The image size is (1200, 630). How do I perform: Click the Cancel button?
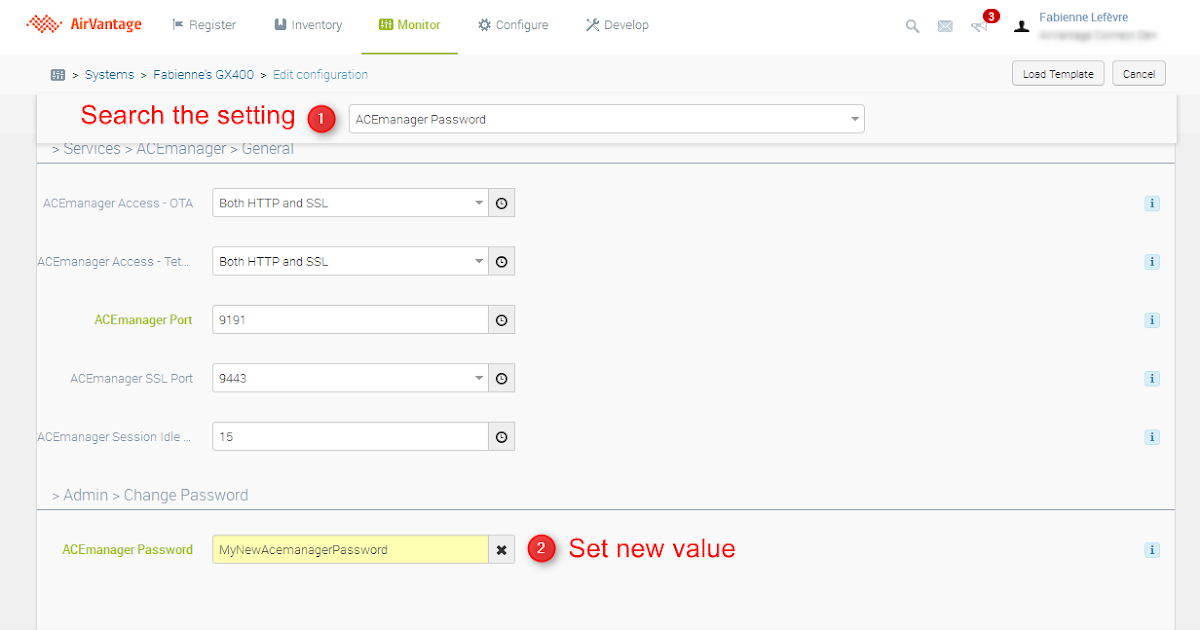point(1139,74)
